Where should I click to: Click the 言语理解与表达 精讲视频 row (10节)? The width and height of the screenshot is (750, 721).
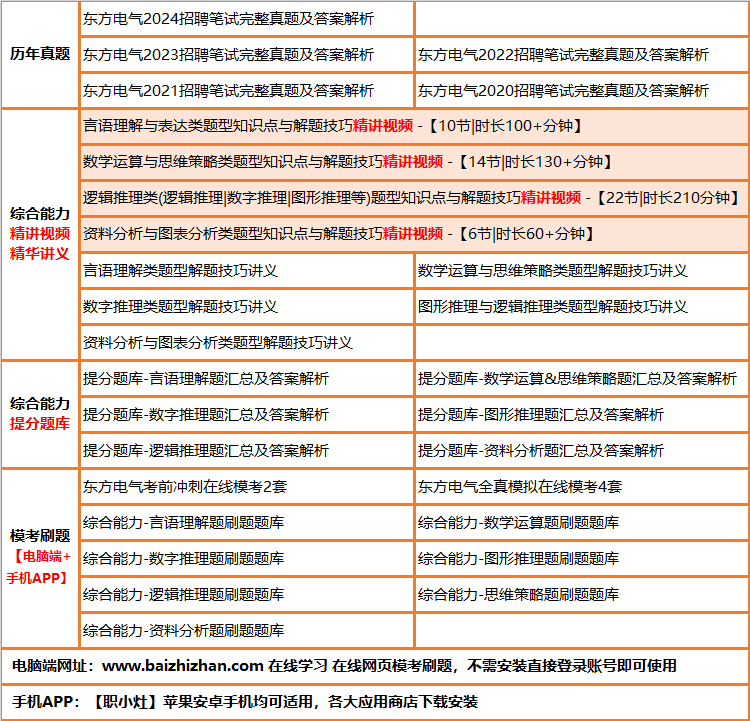414,126
